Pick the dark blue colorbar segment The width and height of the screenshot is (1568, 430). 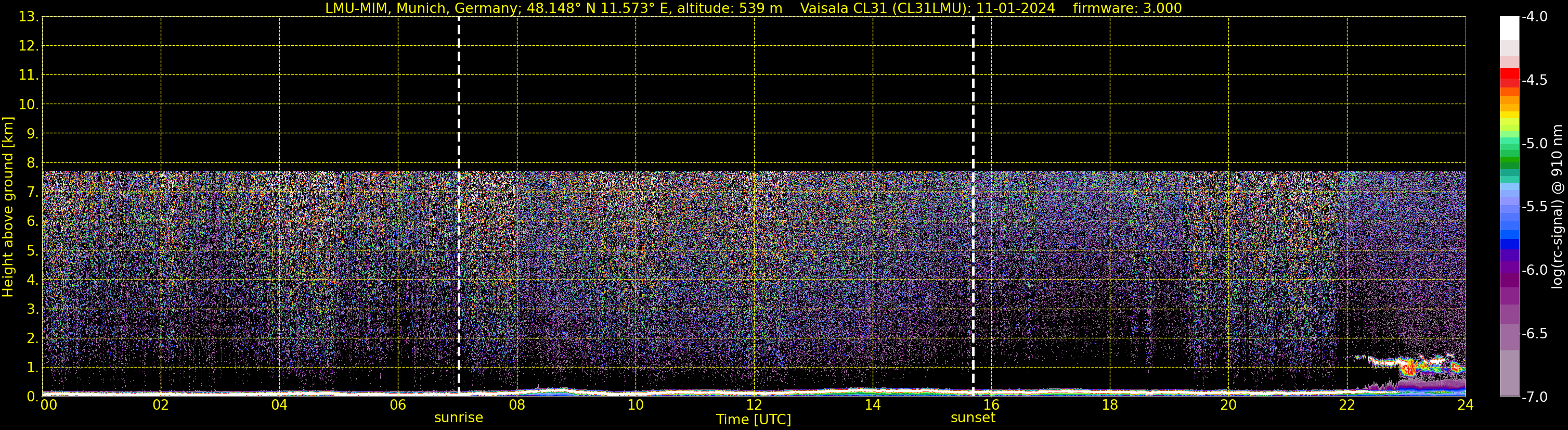point(1509,244)
